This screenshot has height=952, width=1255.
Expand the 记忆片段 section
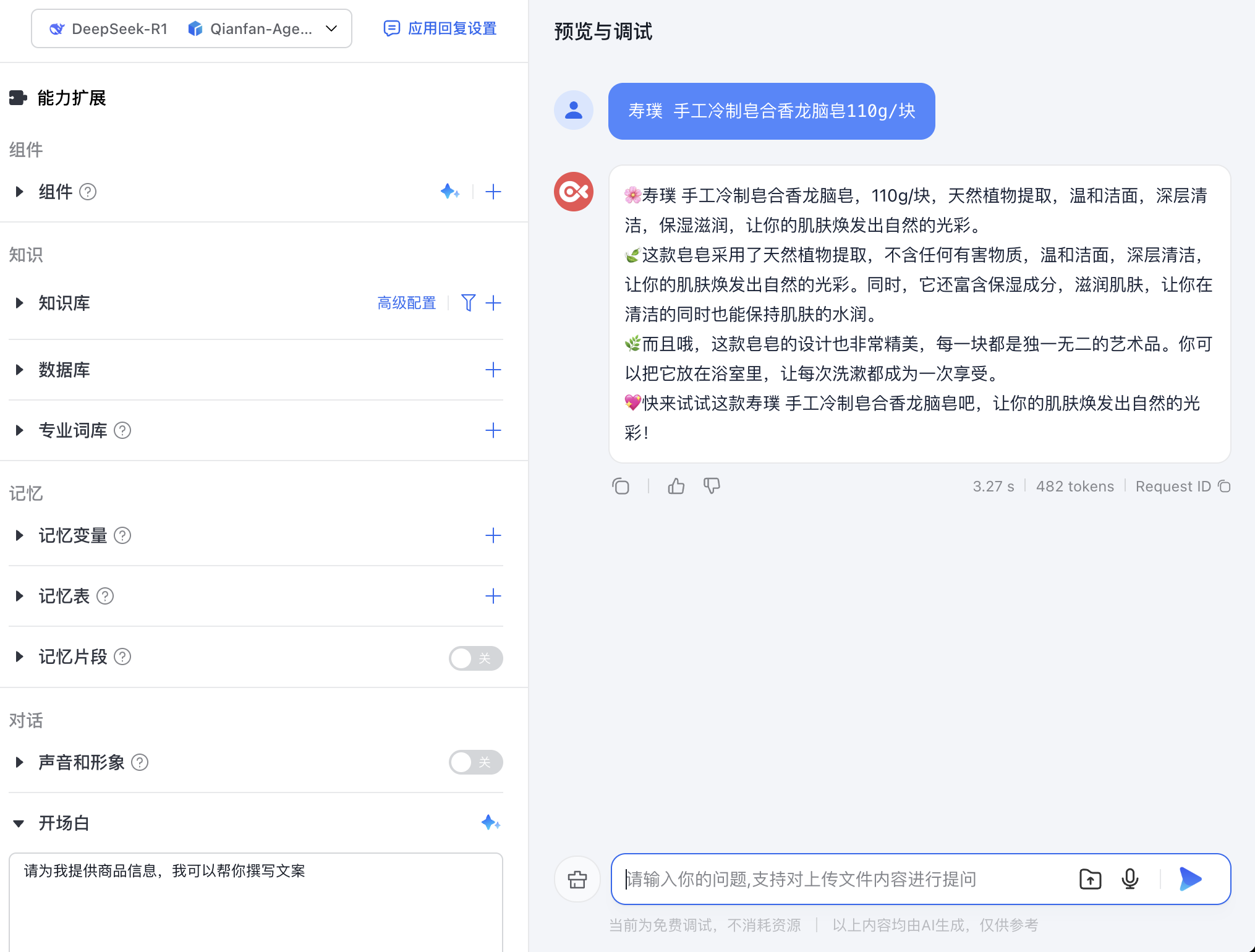point(19,657)
